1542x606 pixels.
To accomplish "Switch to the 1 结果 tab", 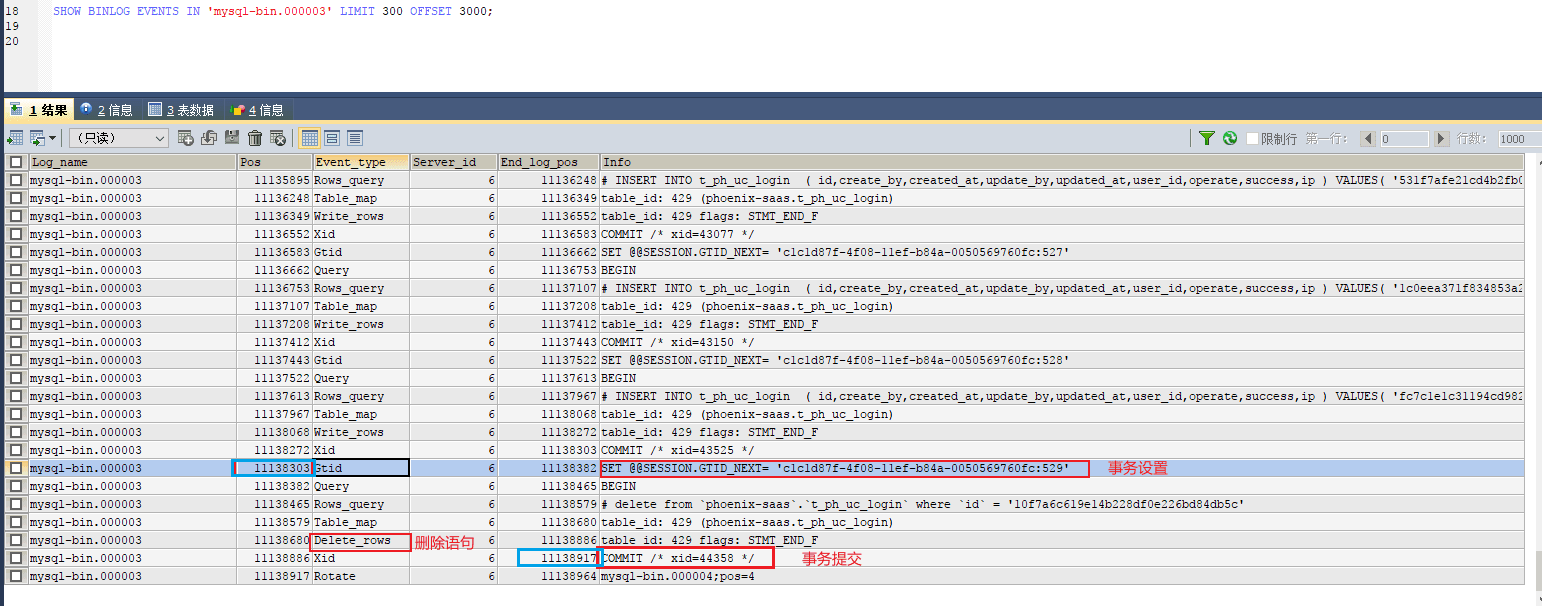I will coord(39,110).
